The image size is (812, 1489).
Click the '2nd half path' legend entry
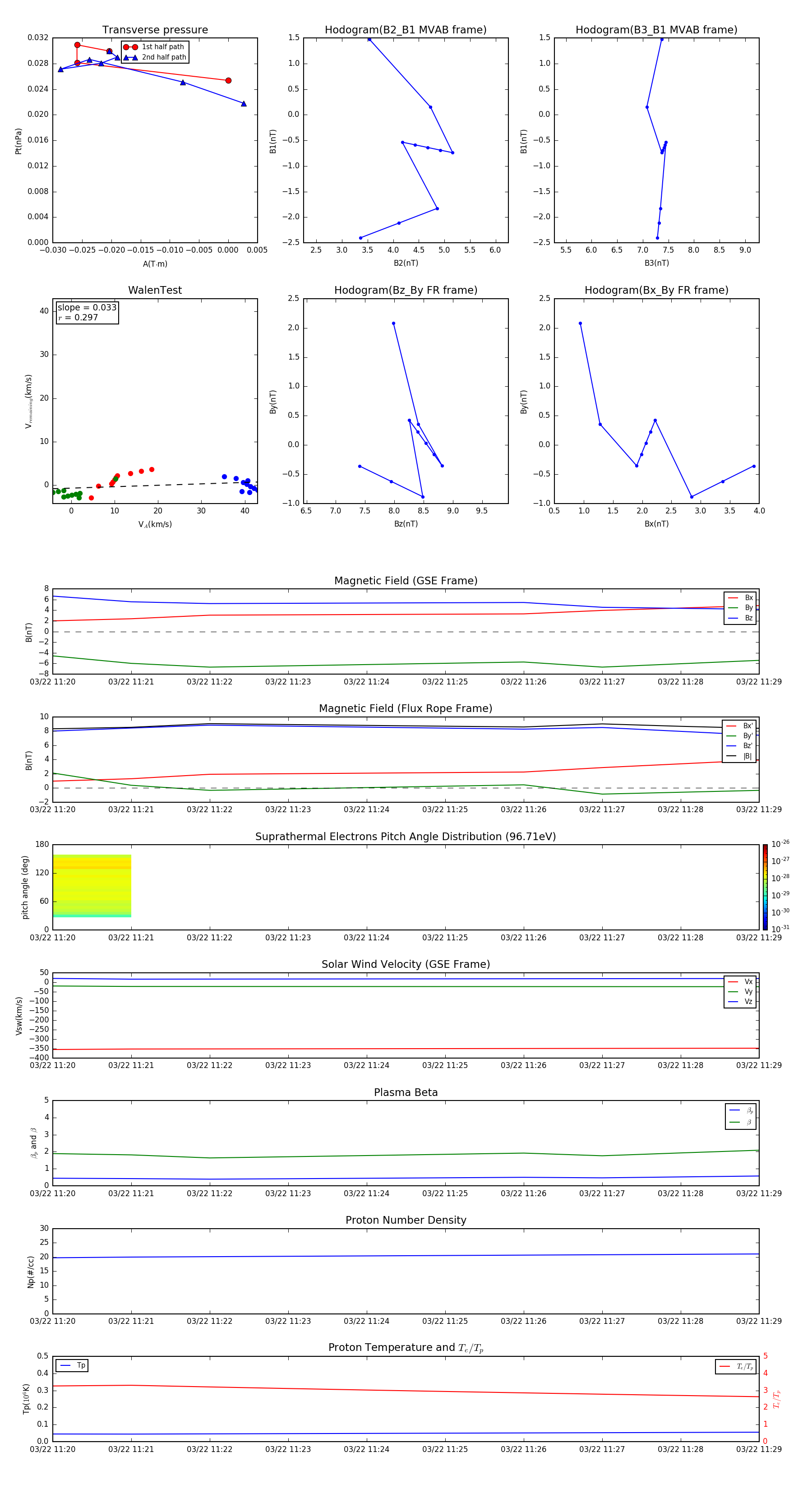pos(155,57)
